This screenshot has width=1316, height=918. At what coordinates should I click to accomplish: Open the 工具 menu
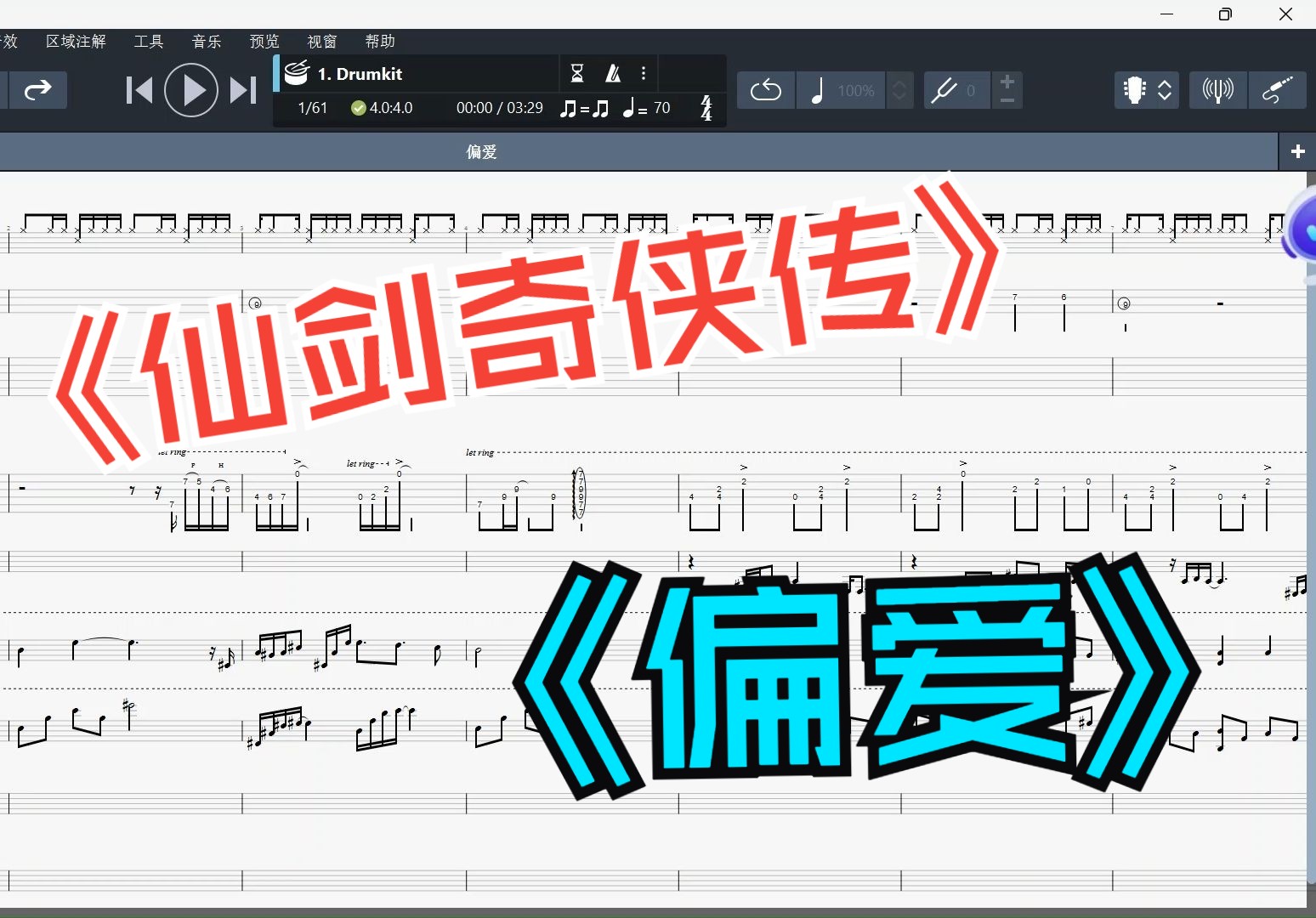click(x=149, y=41)
